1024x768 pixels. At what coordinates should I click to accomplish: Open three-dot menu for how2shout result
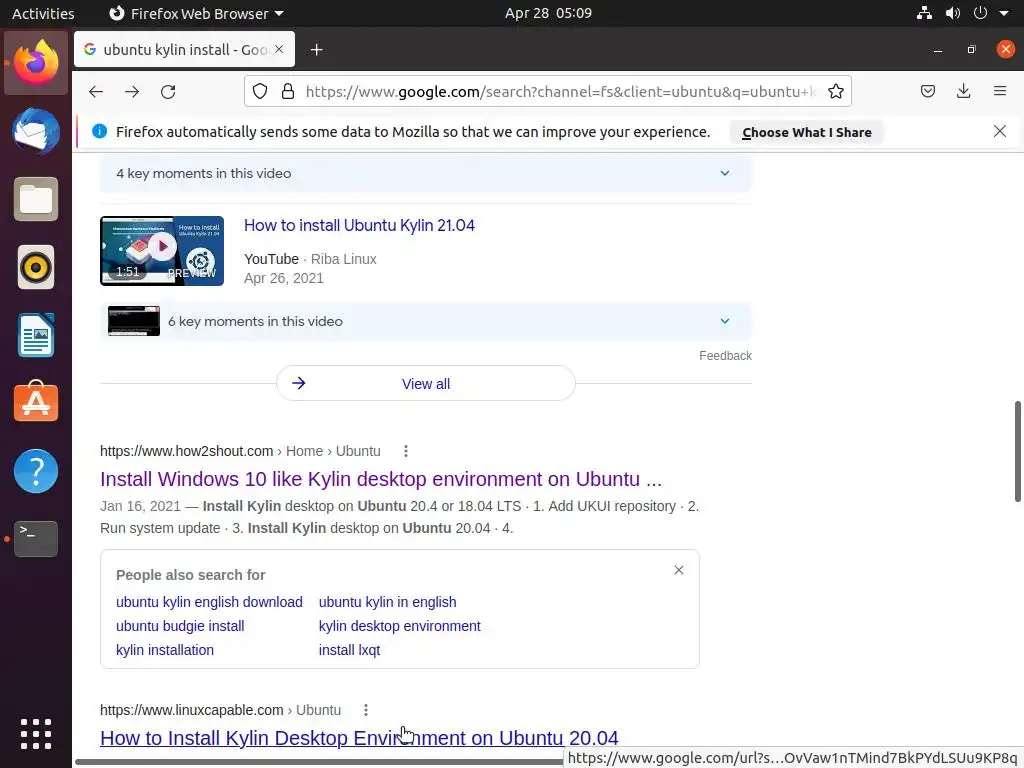coord(406,451)
